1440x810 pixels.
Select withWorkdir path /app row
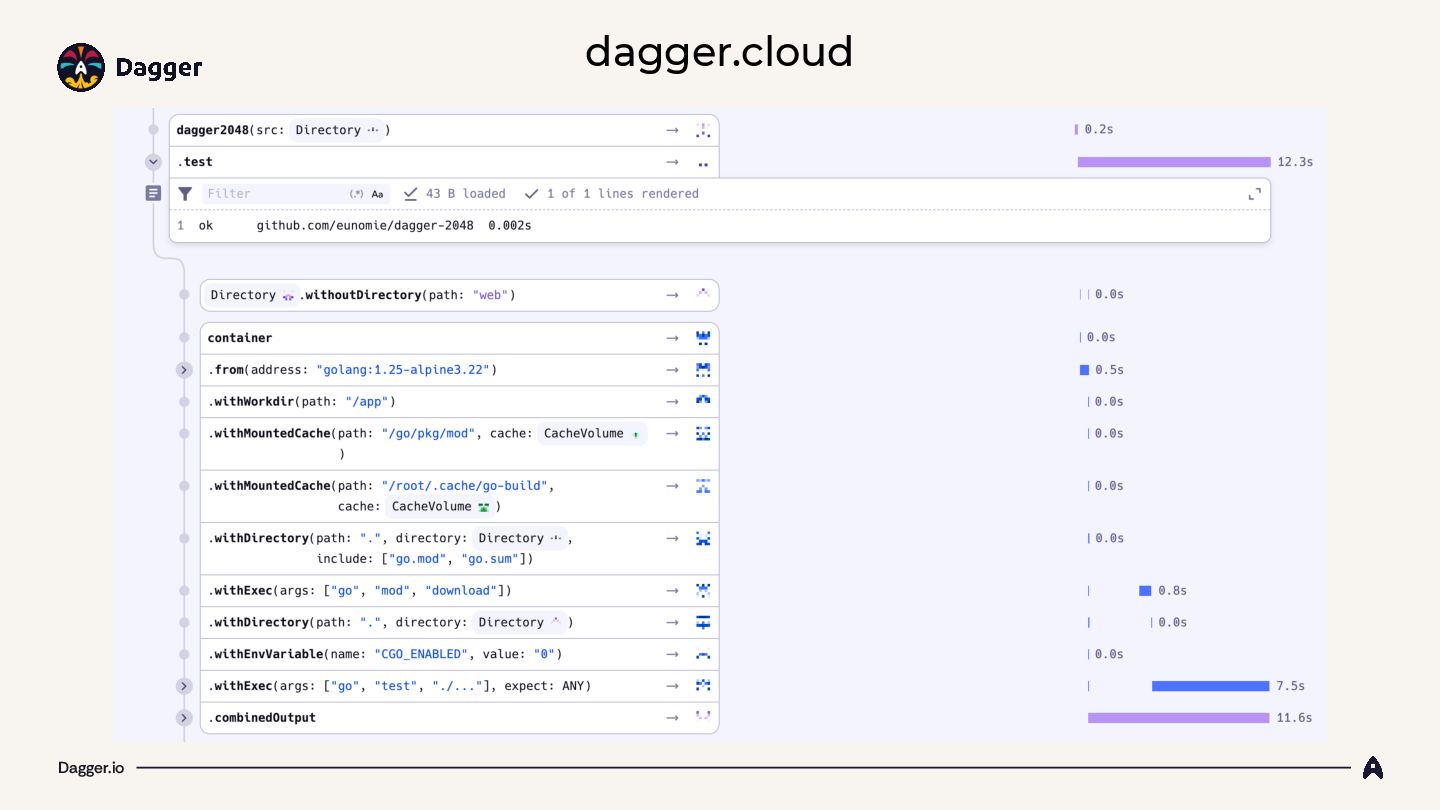pyautogui.click(x=459, y=402)
